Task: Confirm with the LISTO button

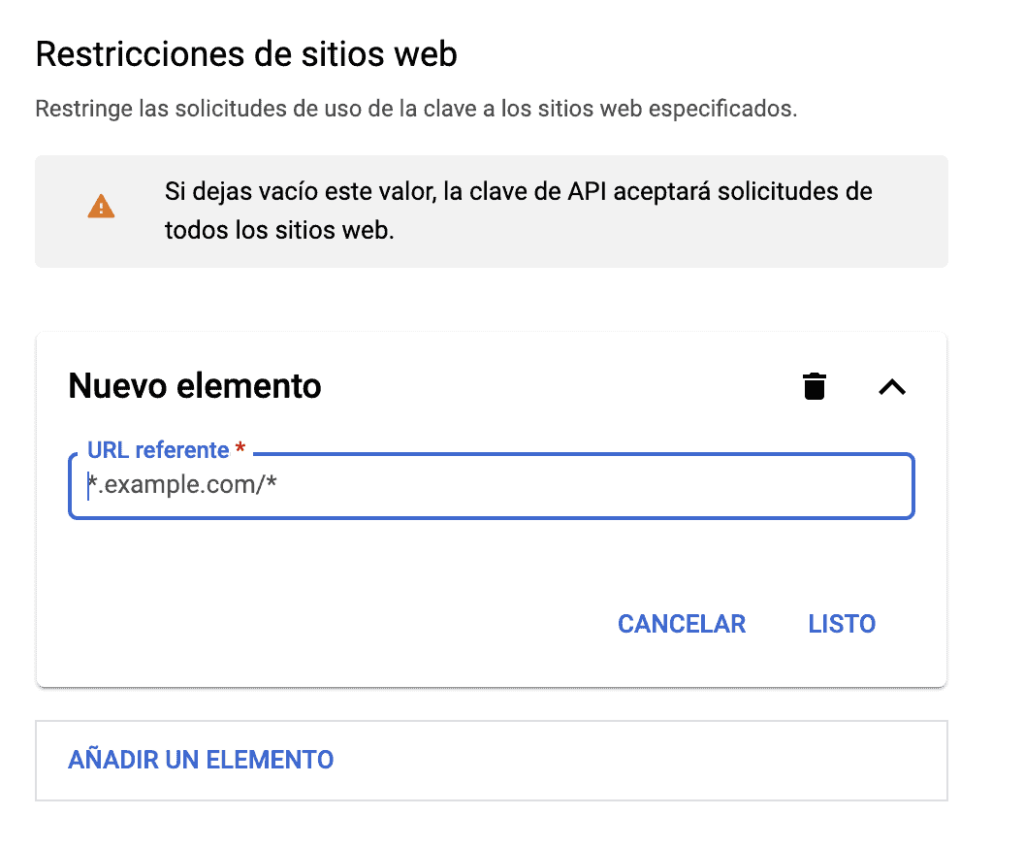Action: pyautogui.click(x=841, y=624)
